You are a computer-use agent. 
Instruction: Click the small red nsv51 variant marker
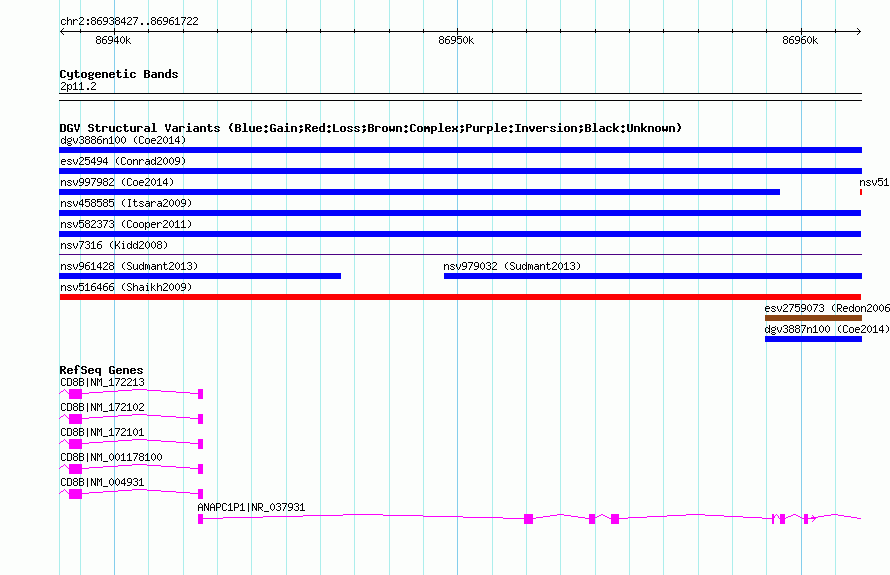[x=861, y=192]
